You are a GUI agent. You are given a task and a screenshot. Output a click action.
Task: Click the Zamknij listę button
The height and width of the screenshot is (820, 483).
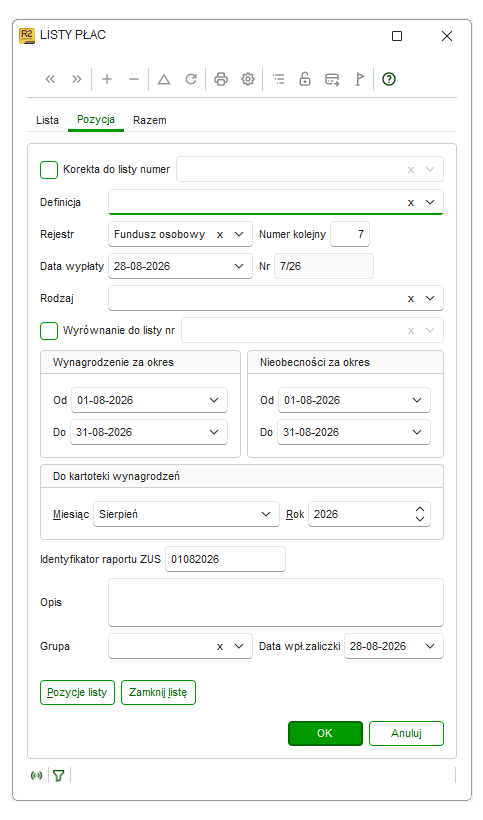(x=158, y=692)
